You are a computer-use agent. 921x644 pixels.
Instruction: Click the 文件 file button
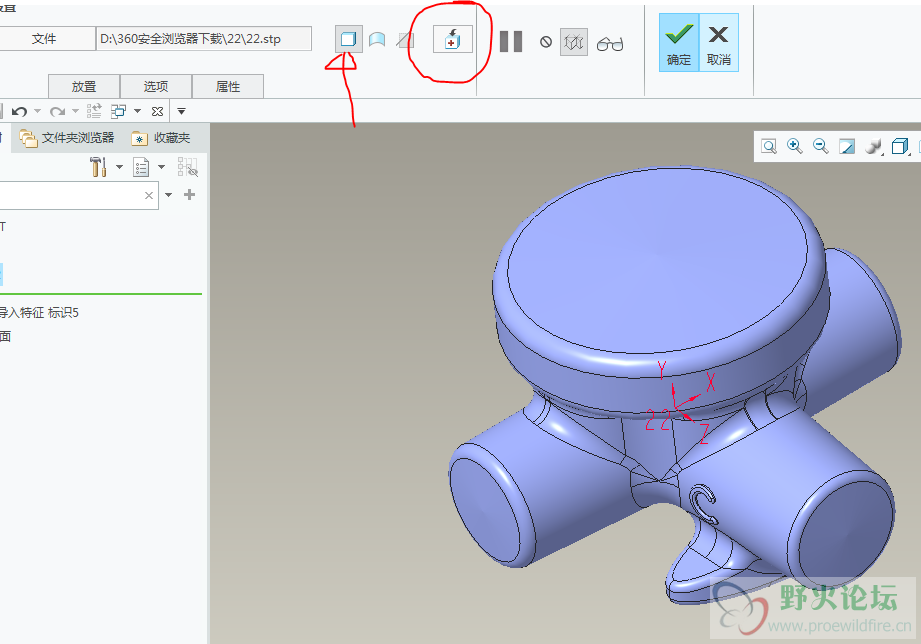pyautogui.click(x=45, y=39)
